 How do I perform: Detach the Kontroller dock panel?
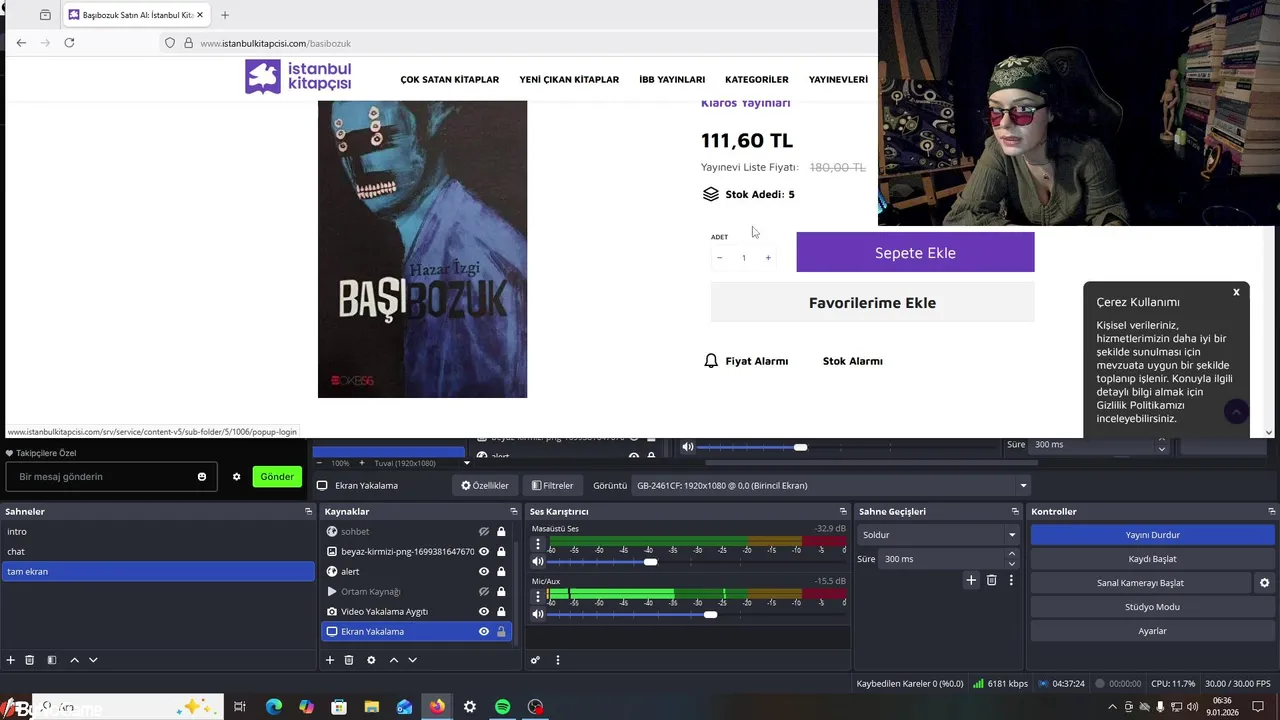[1271, 511]
